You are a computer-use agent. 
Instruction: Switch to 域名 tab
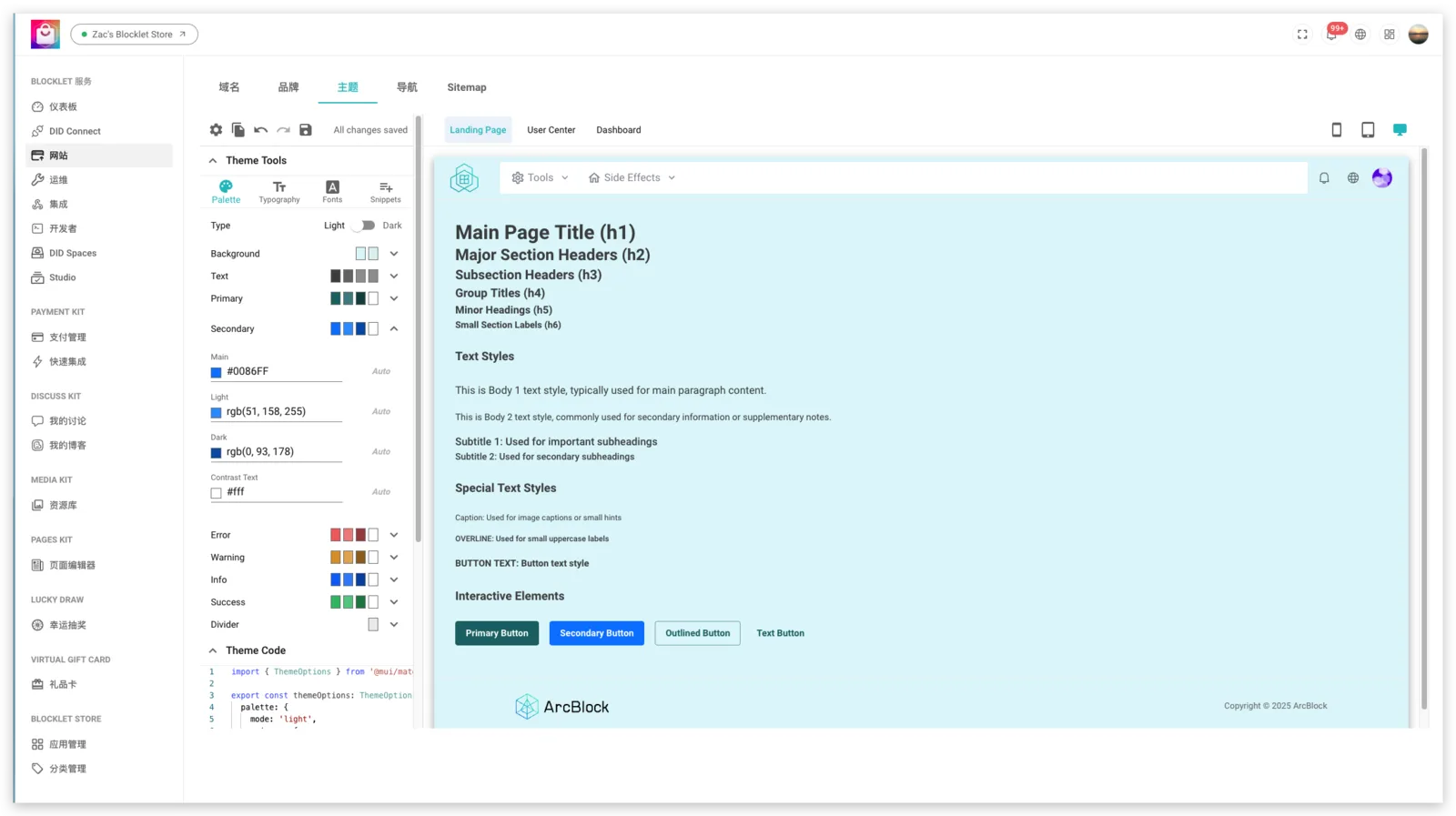coord(229,87)
